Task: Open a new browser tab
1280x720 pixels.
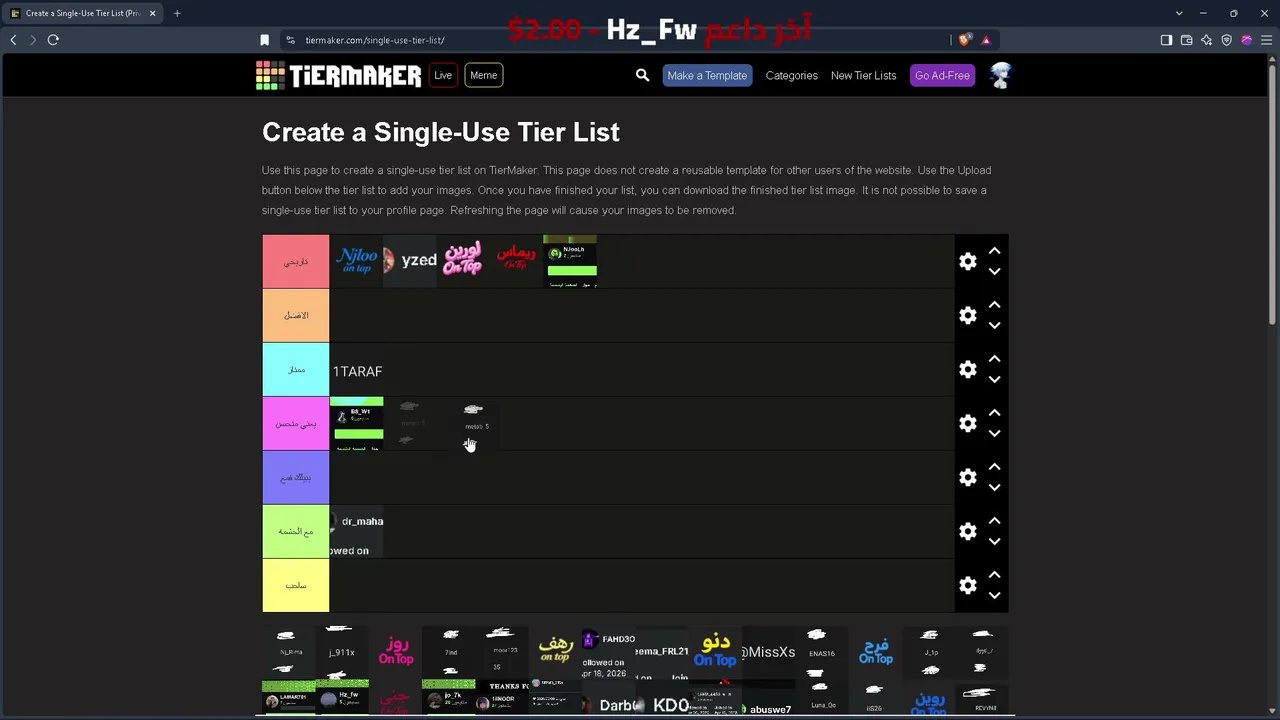Action: [177, 13]
